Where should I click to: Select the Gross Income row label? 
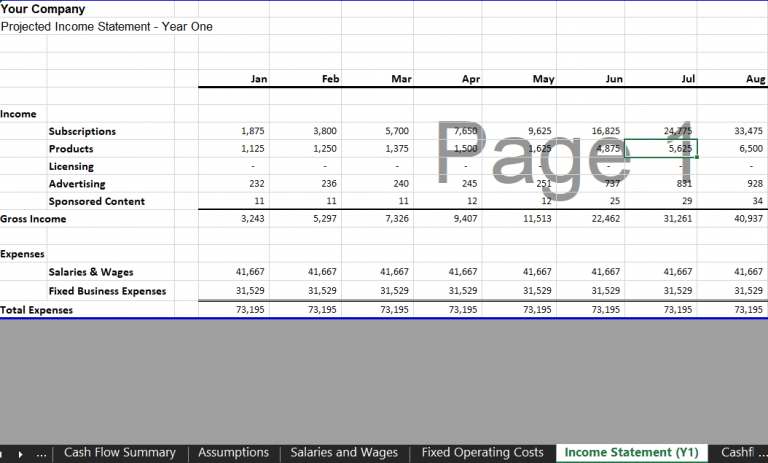[33, 219]
